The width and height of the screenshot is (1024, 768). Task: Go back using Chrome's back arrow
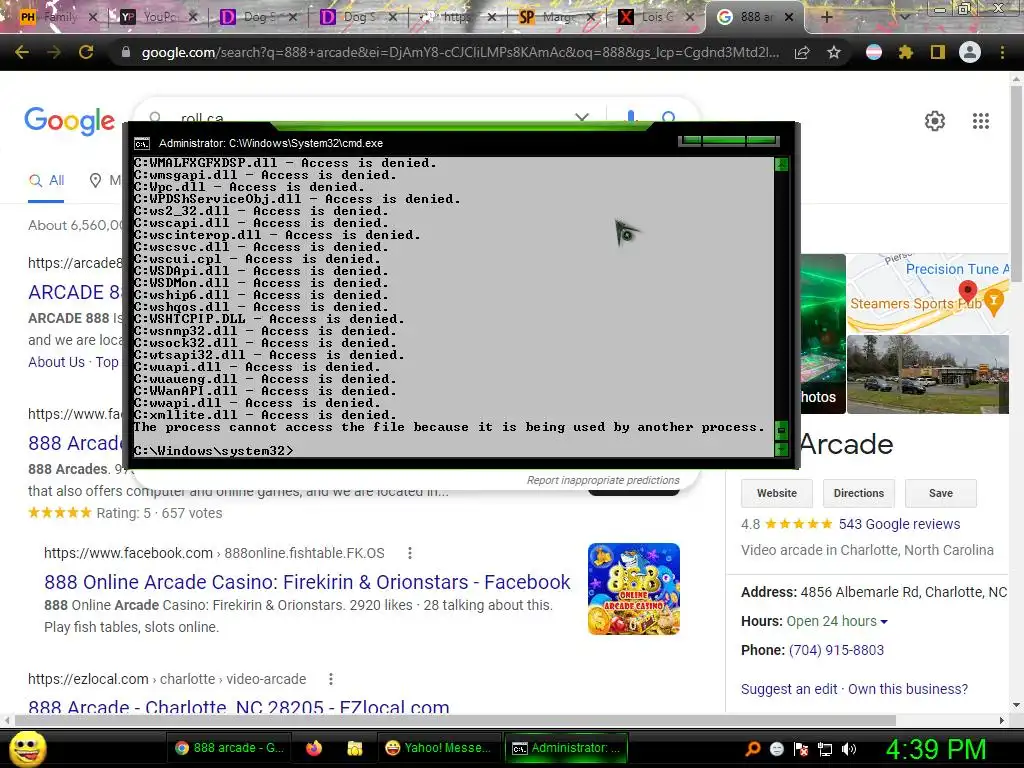tap(22, 52)
